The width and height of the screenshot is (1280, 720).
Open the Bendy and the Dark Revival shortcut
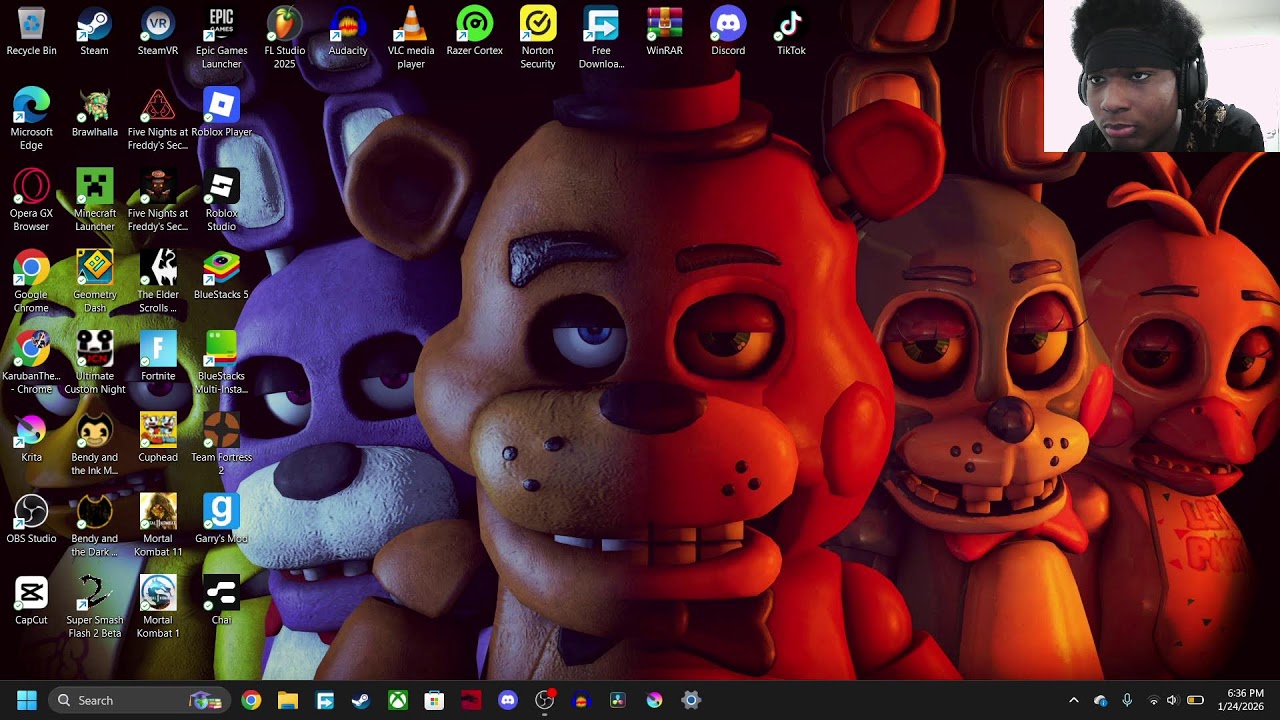pyautogui.click(x=94, y=527)
